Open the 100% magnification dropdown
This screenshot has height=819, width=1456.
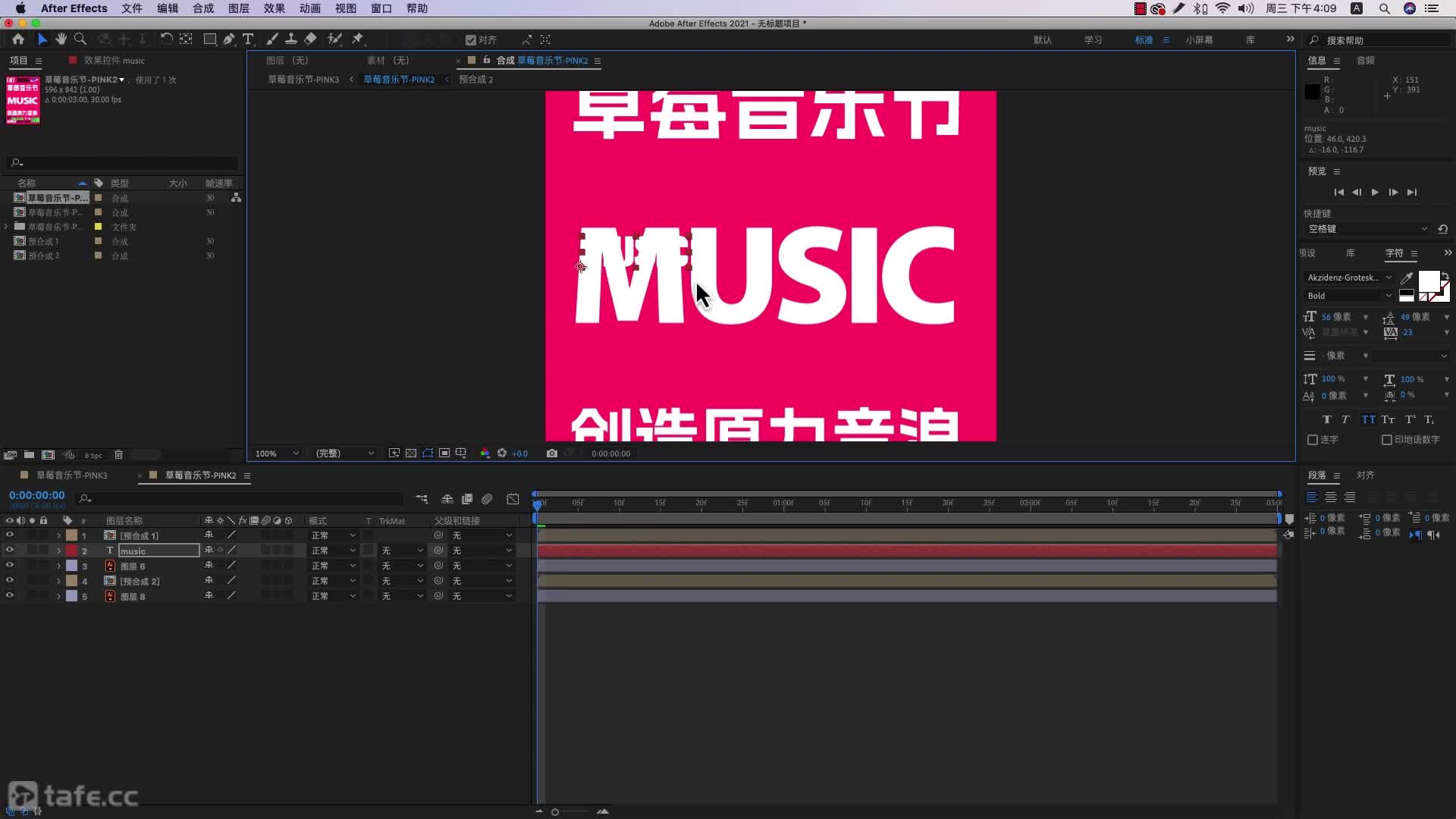coord(277,453)
